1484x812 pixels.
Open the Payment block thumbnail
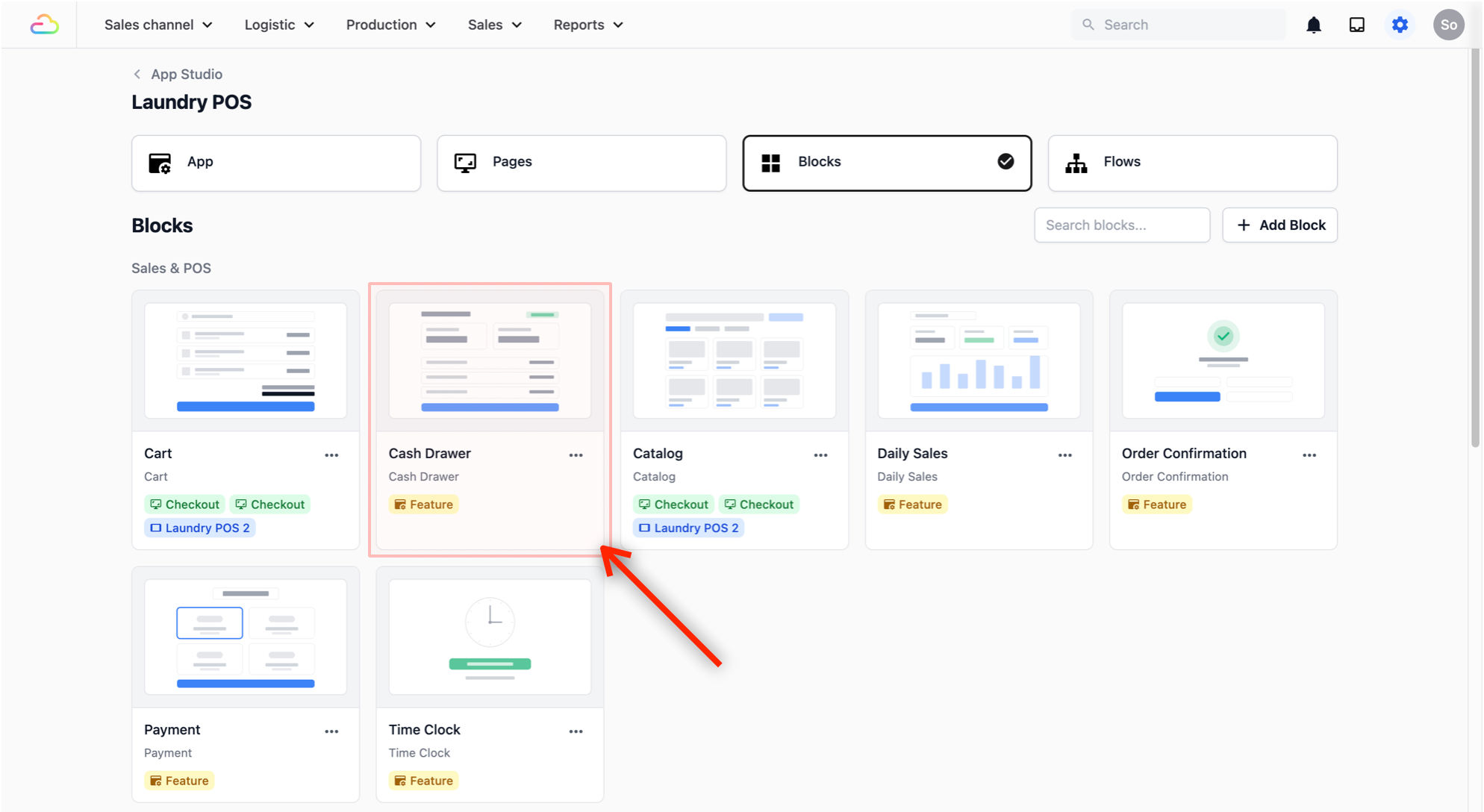pos(246,637)
